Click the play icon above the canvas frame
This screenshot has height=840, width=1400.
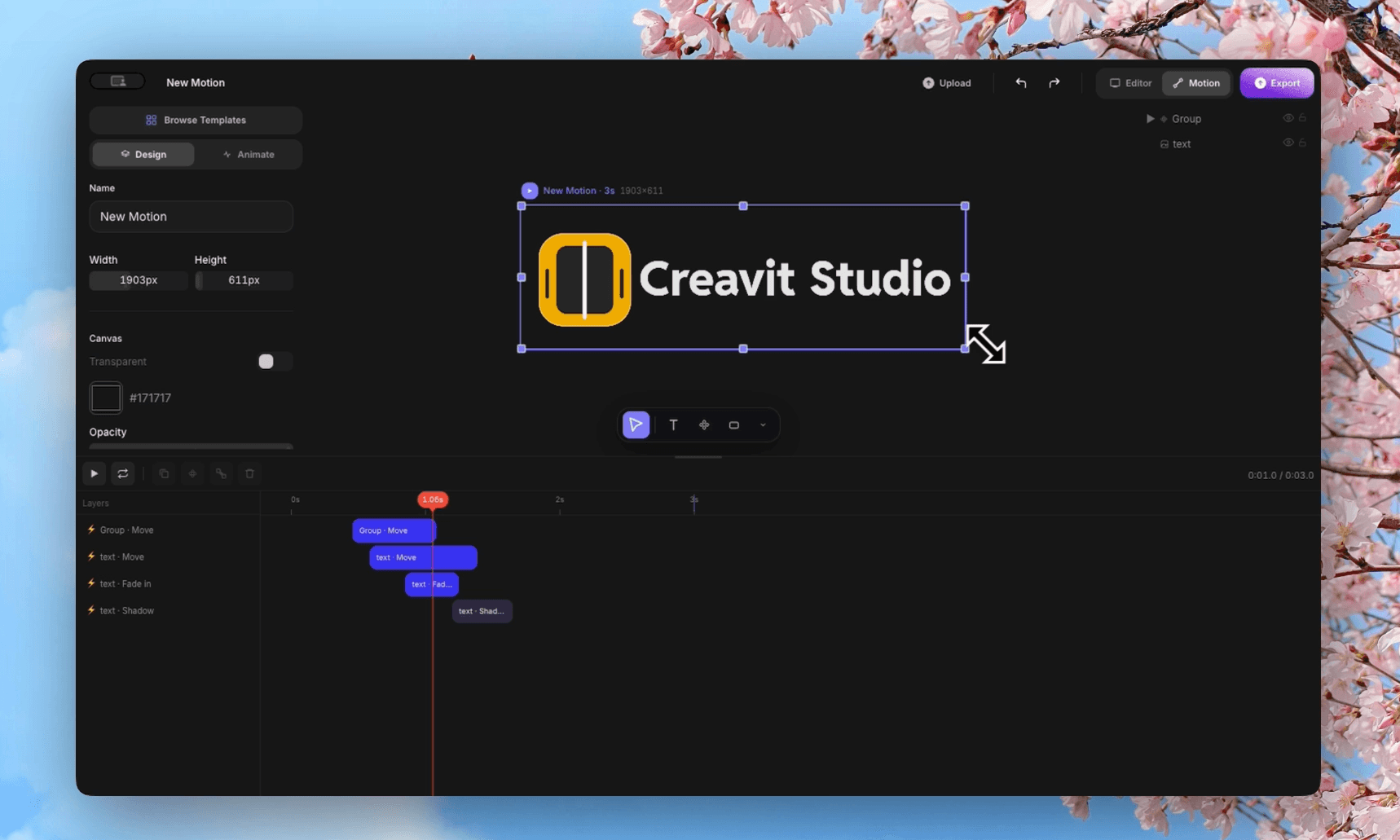pos(530,191)
